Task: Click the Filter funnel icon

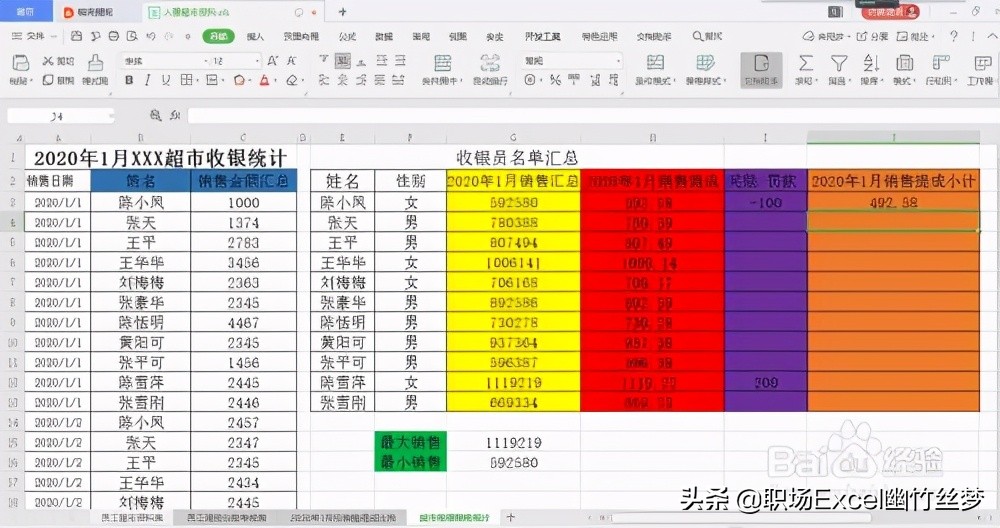Action: pos(839,62)
